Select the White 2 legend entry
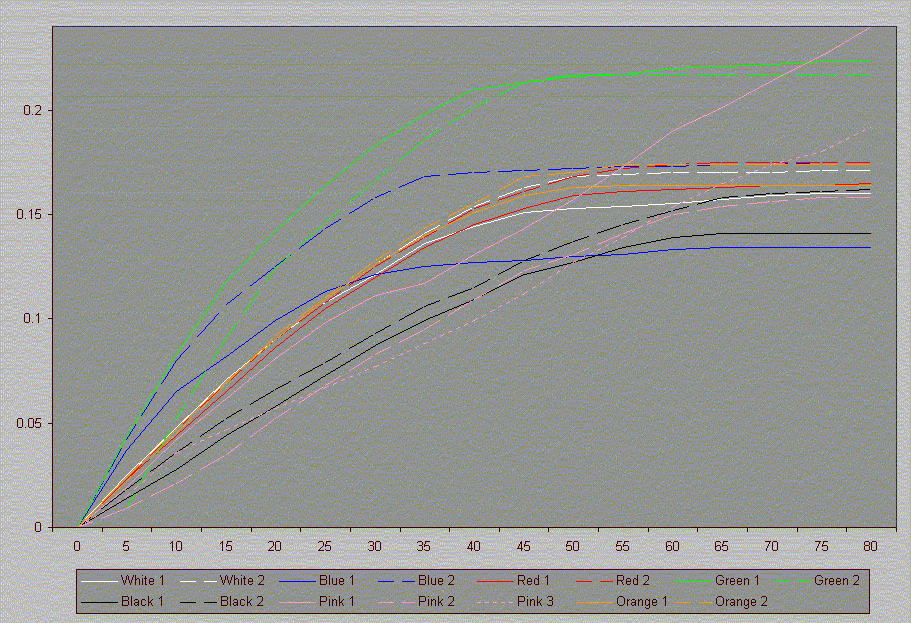 (242, 580)
